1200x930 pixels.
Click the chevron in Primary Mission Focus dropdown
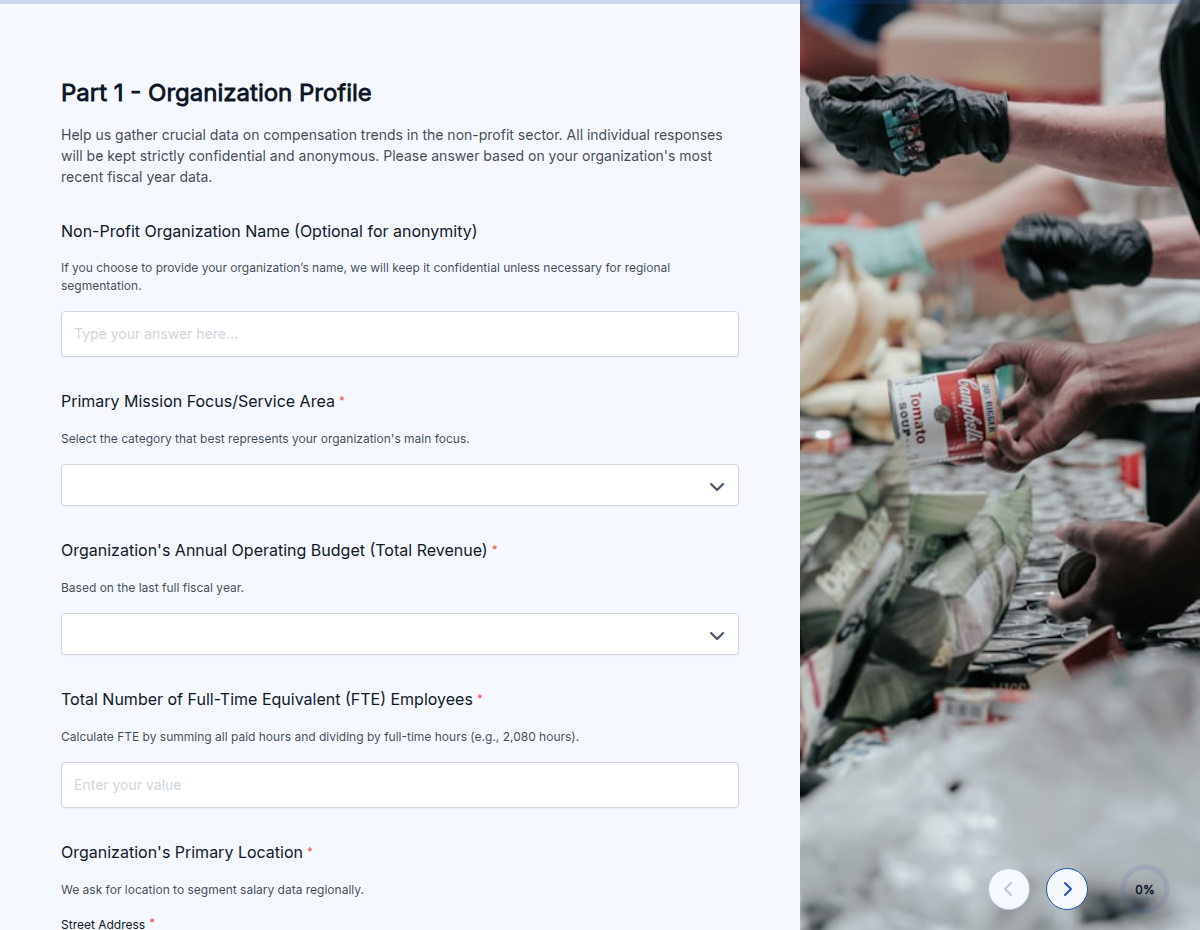(x=717, y=486)
